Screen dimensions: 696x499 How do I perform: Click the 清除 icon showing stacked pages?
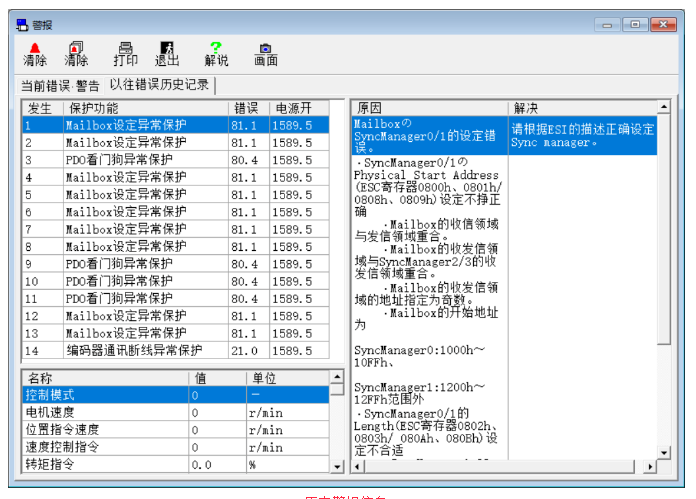coord(76,54)
